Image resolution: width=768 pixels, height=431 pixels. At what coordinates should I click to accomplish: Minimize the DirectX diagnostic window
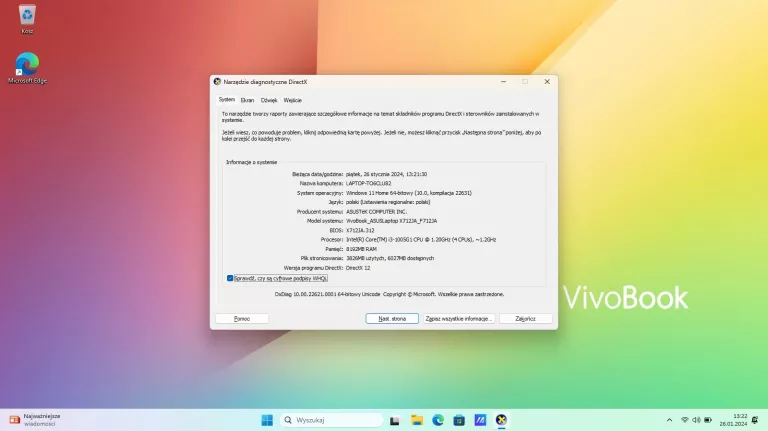pyautogui.click(x=504, y=82)
